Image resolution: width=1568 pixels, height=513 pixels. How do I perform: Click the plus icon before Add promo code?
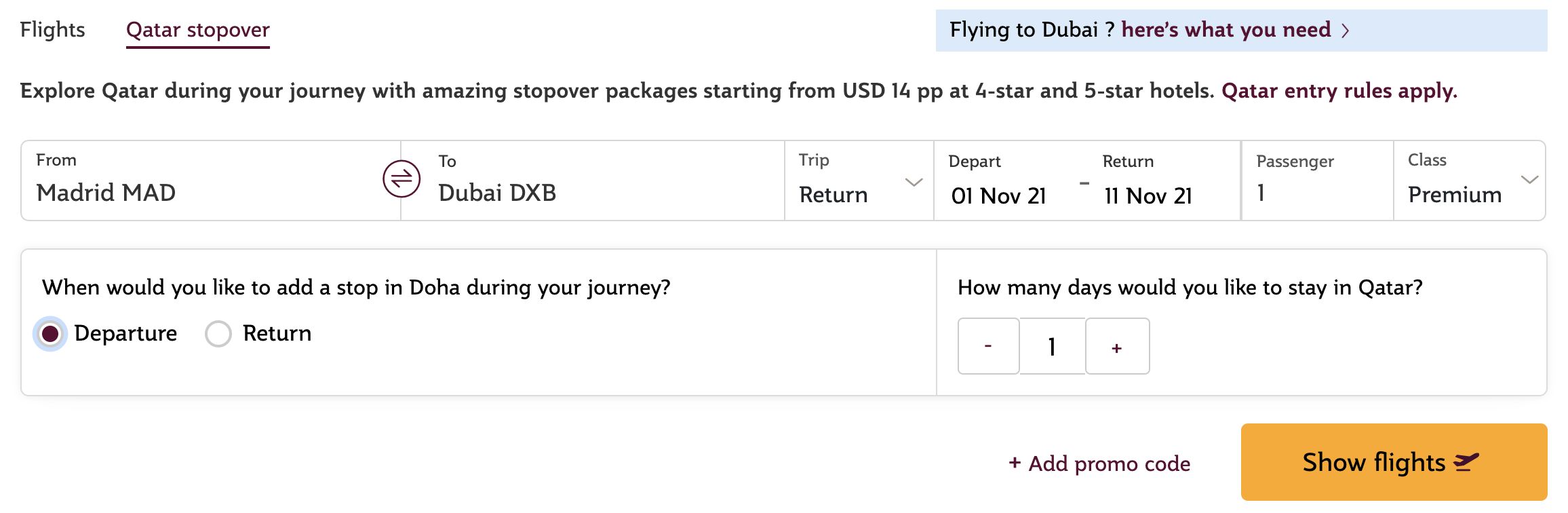[x=1015, y=463]
